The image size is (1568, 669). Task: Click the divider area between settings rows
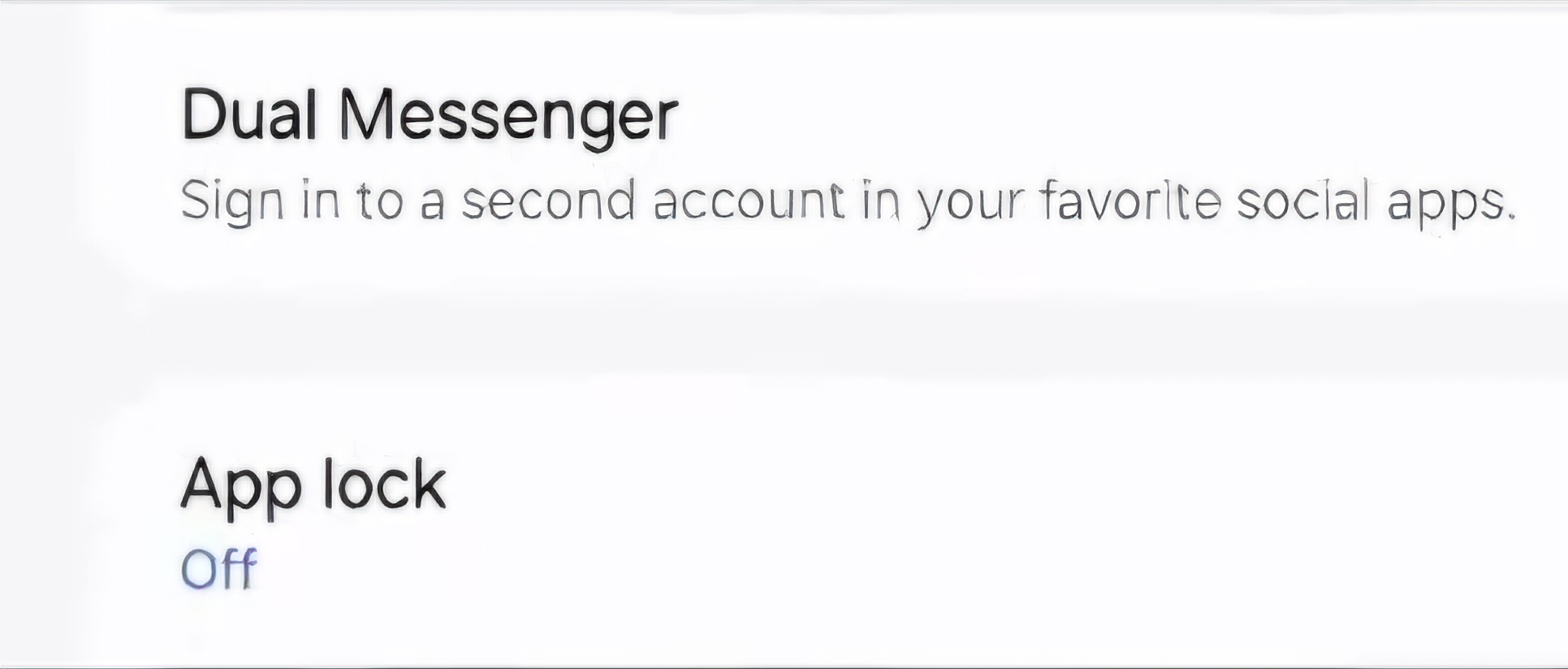780,341
